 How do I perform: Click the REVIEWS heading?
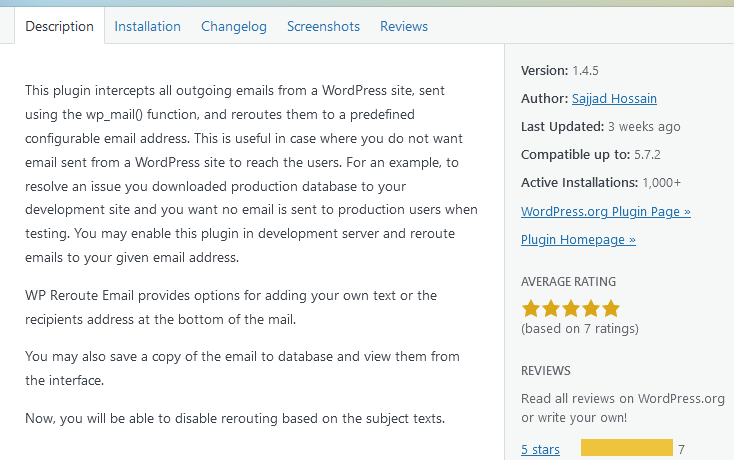click(x=546, y=371)
